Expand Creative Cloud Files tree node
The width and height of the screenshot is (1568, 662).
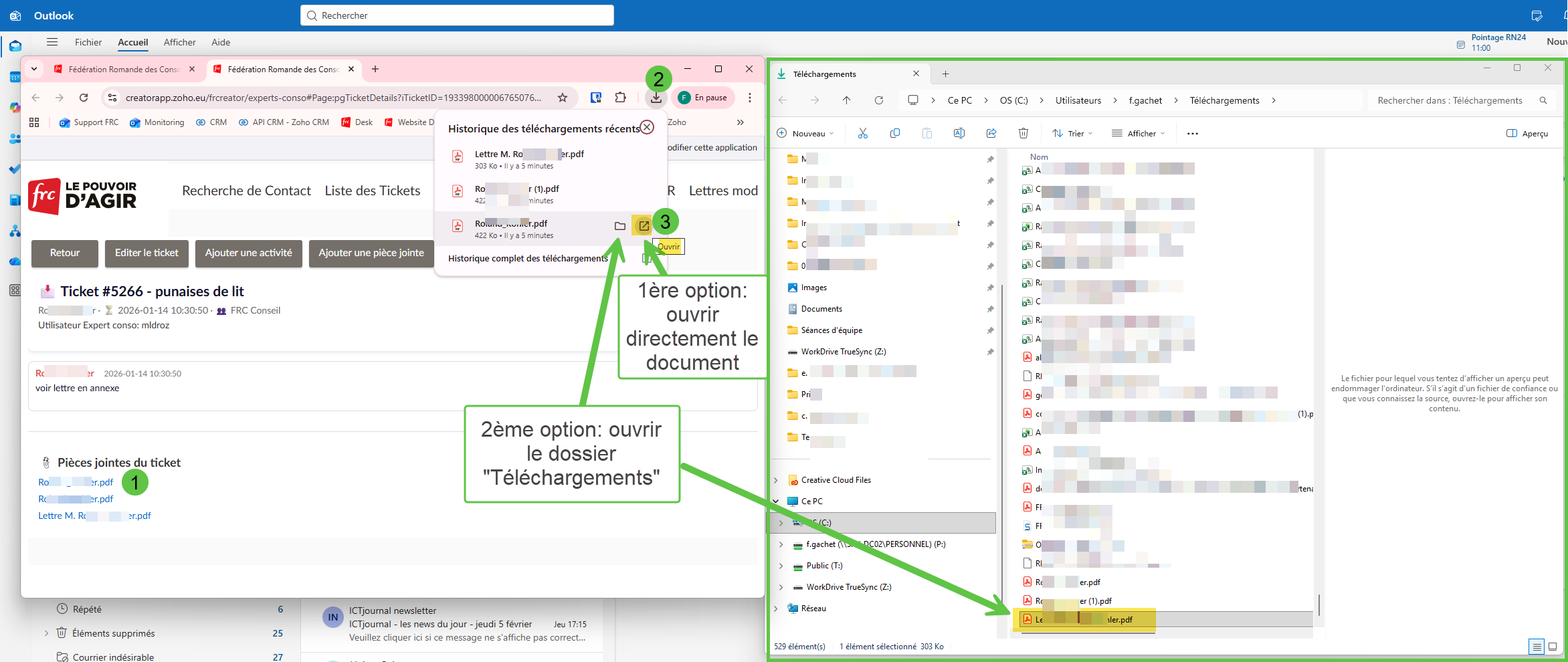(776, 480)
